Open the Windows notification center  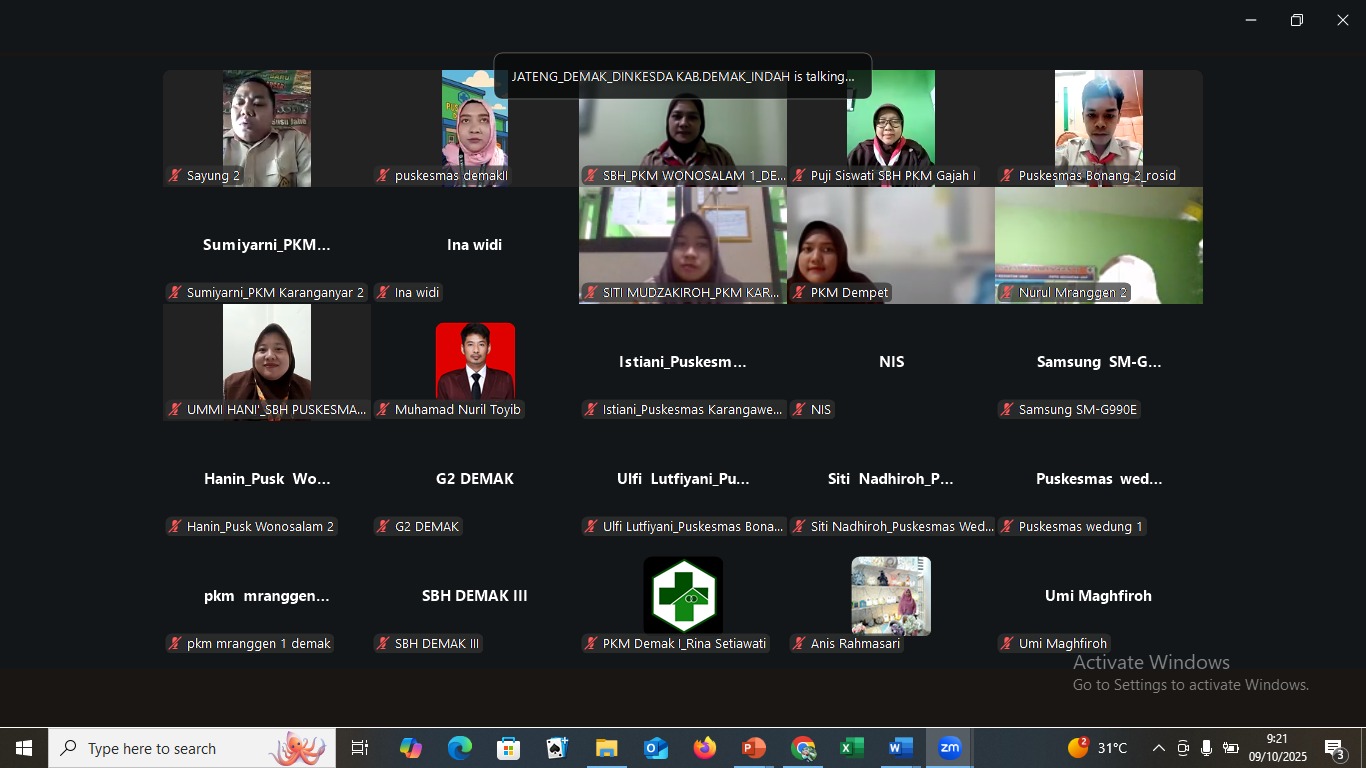(1336, 748)
